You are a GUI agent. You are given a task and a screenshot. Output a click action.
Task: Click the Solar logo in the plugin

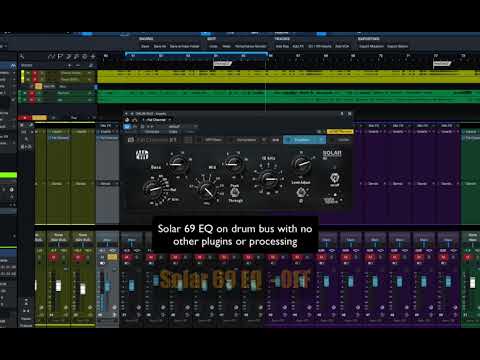point(332,154)
